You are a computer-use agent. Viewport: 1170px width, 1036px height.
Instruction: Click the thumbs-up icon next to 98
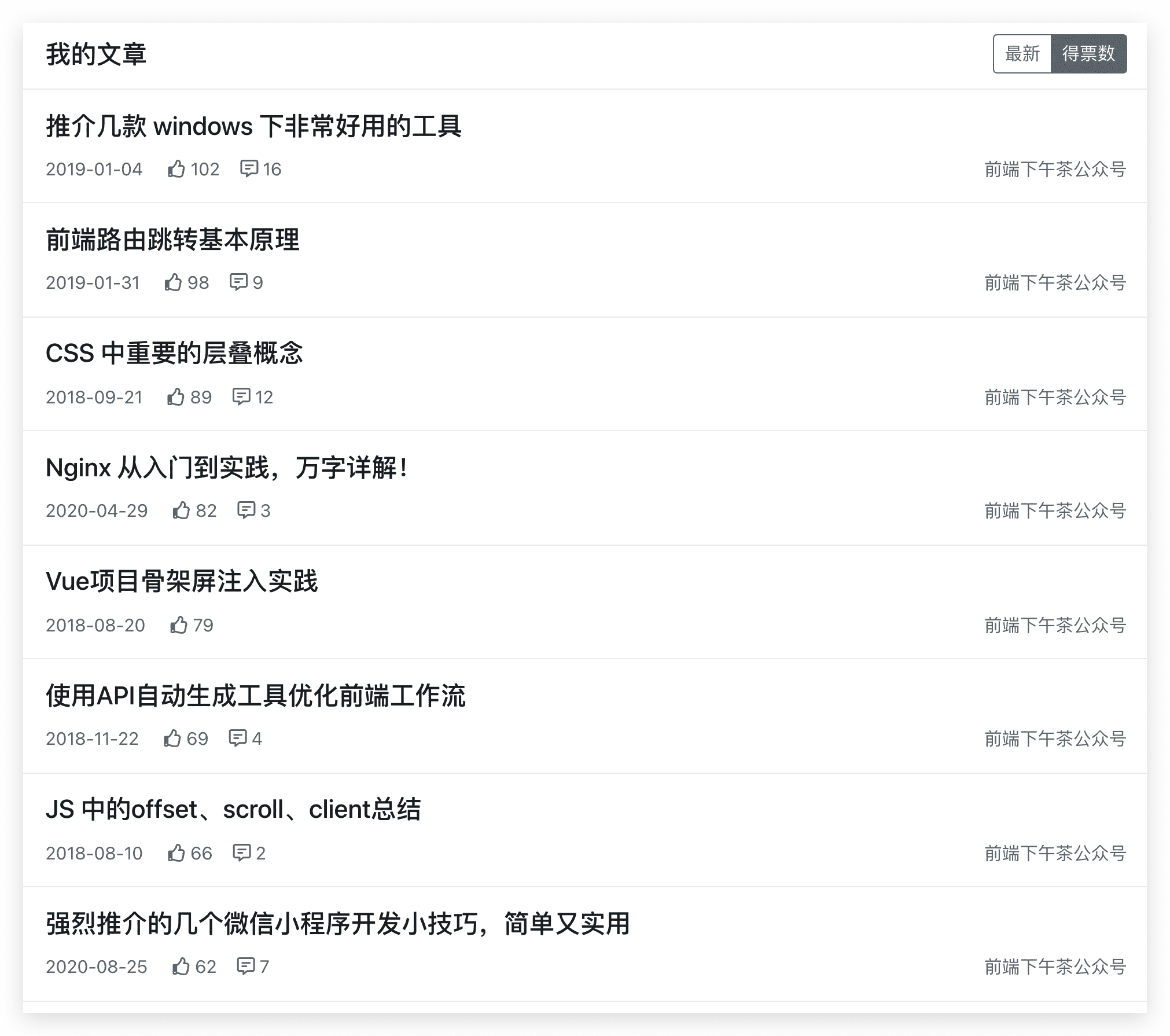pyautogui.click(x=173, y=282)
